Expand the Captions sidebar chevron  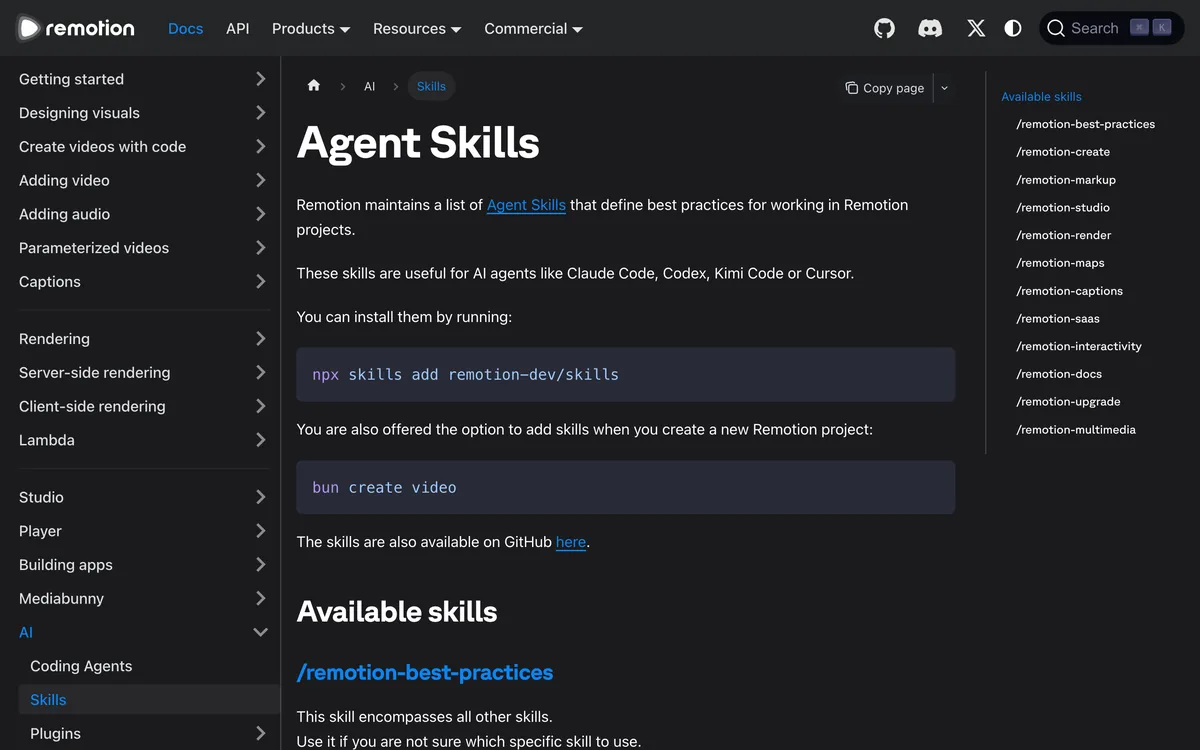point(260,281)
